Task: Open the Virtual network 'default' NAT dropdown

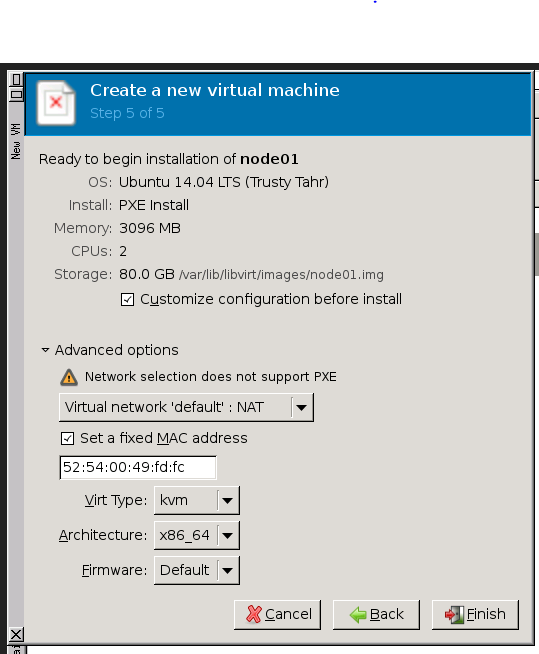Action: [x=186, y=407]
